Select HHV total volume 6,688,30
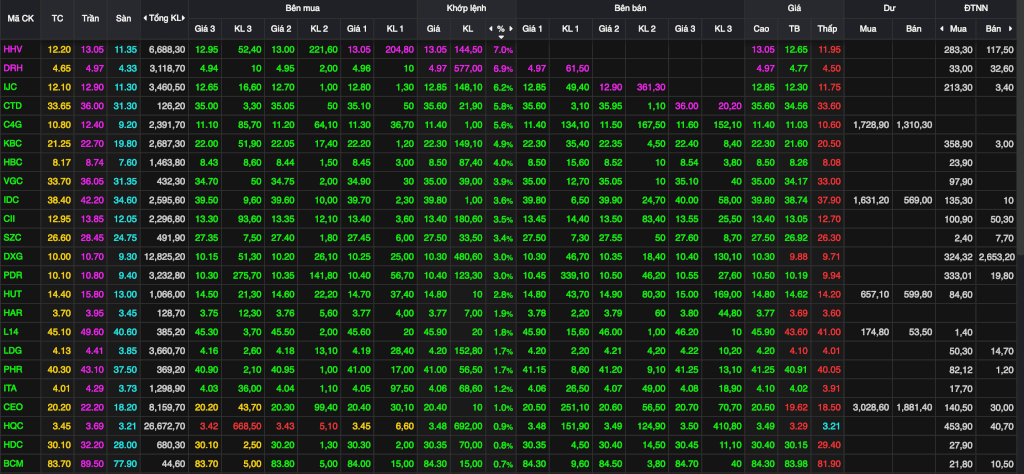This screenshot has width=1024, height=474. (x=167, y=50)
